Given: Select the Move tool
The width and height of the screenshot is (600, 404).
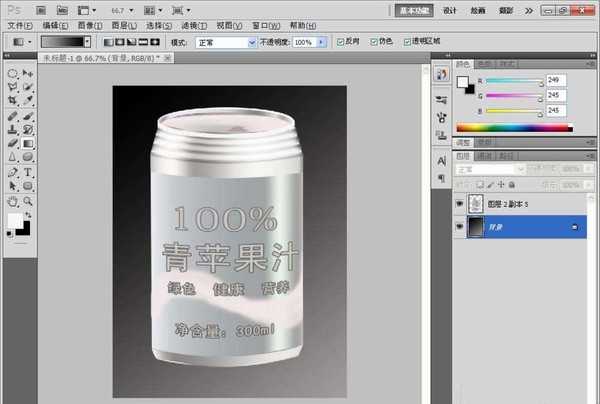Looking at the screenshot, I should click(27, 73).
